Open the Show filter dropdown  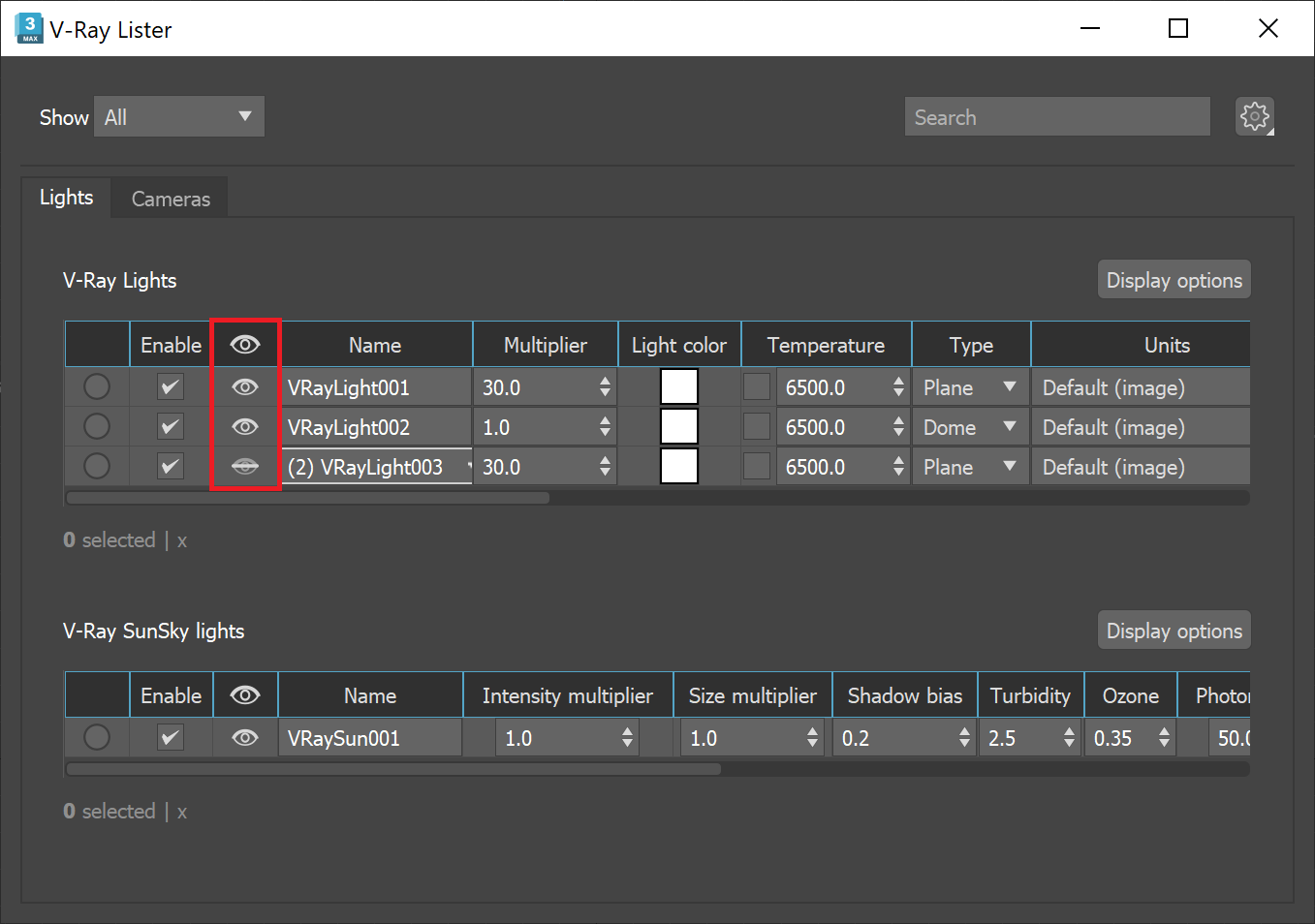[x=179, y=115]
